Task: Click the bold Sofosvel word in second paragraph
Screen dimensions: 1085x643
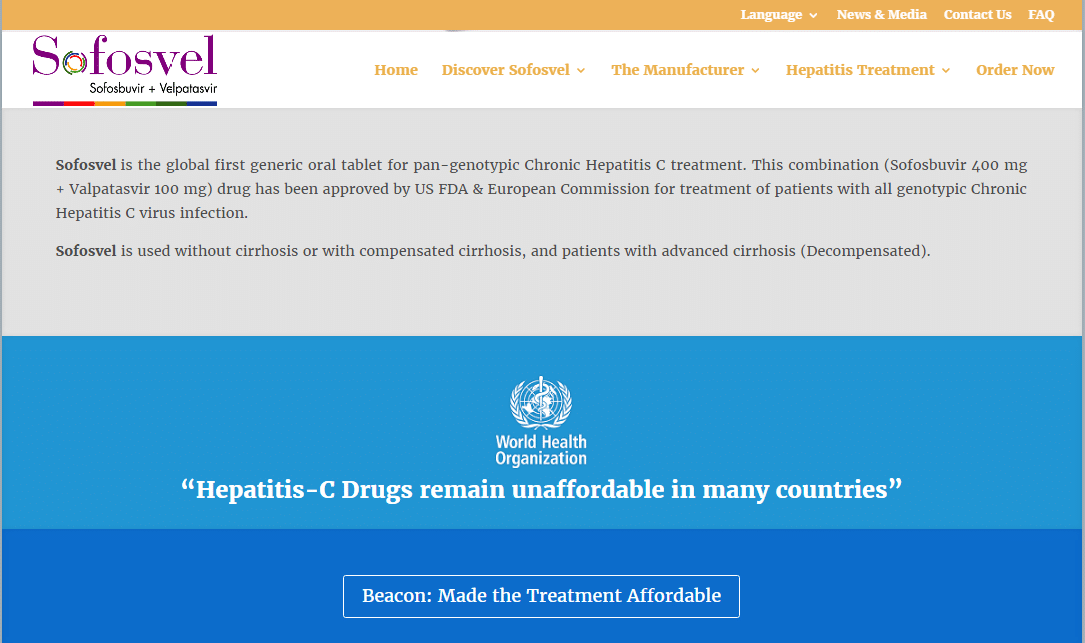Action: [86, 251]
